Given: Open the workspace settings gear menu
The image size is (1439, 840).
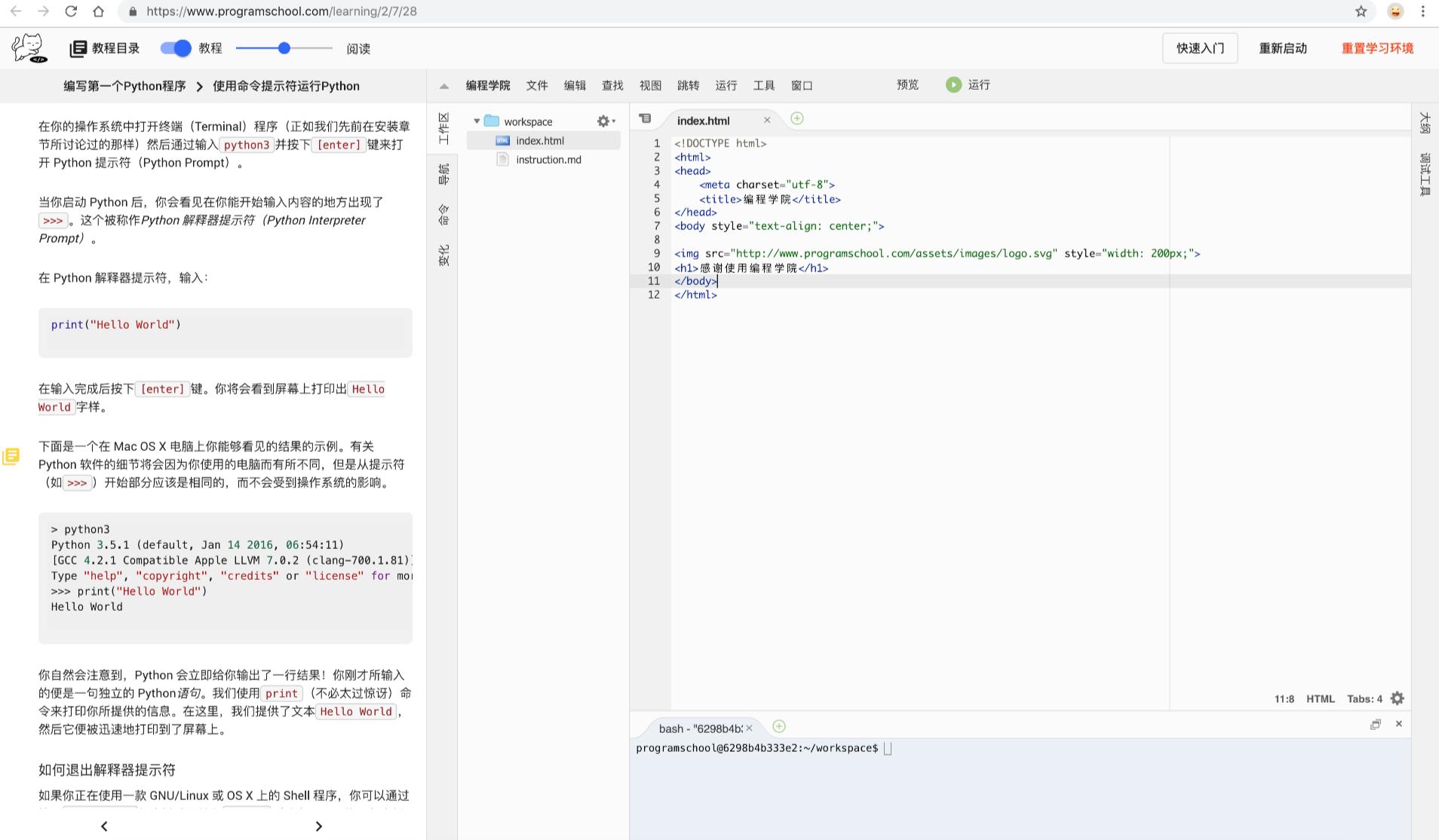Looking at the screenshot, I should [x=605, y=121].
